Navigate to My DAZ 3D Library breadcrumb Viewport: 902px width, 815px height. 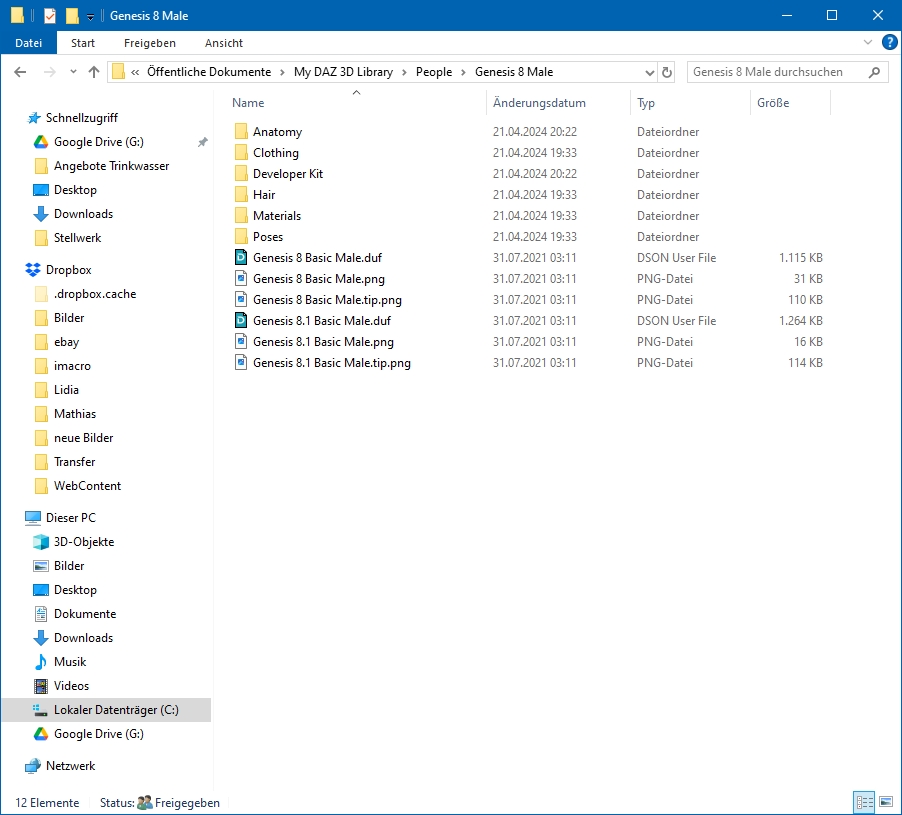pos(343,72)
